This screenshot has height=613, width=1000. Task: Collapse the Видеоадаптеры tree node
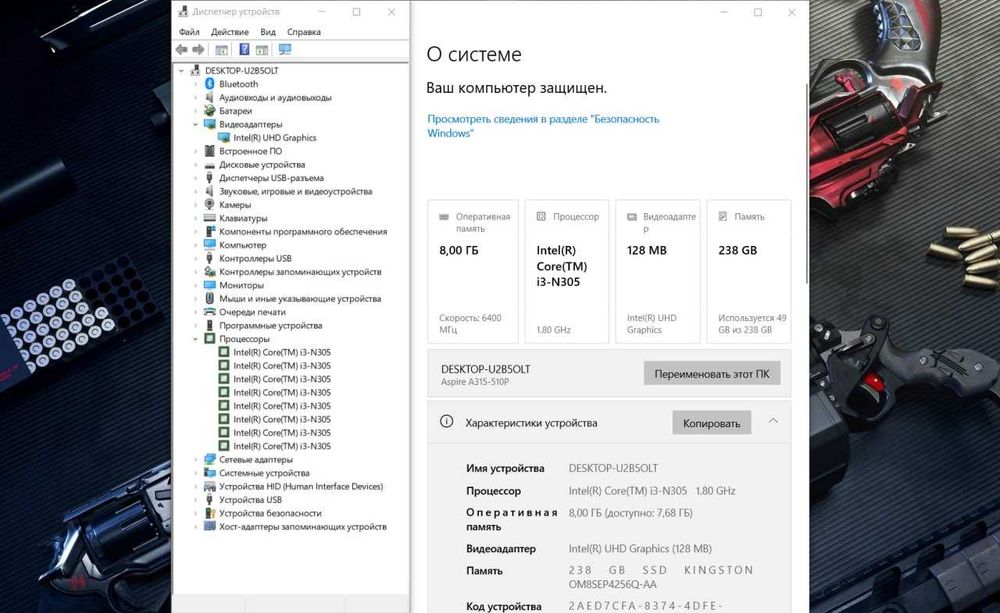(x=195, y=124)
